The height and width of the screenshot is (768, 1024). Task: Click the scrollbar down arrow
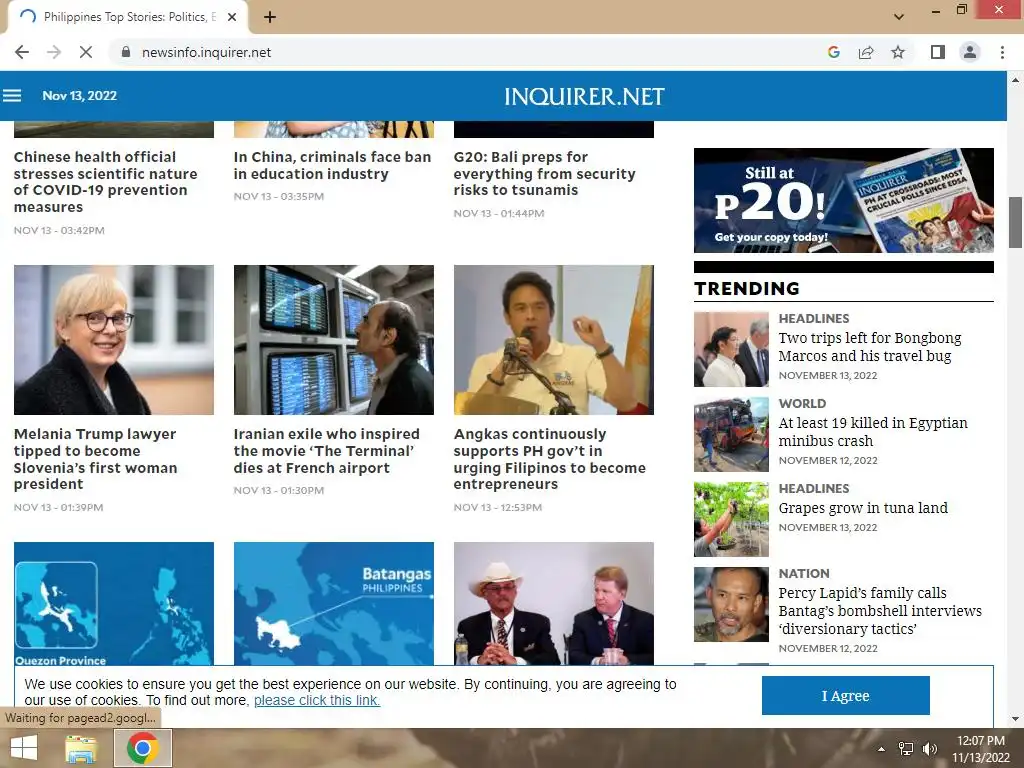[1015, 719]
